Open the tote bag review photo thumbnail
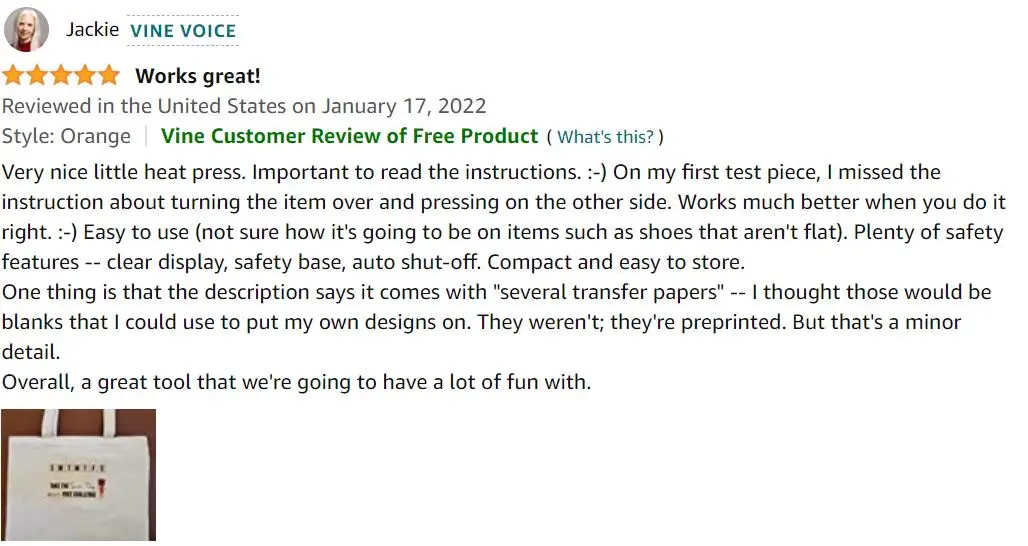The image size is (1028, 546). pos(78,475)
